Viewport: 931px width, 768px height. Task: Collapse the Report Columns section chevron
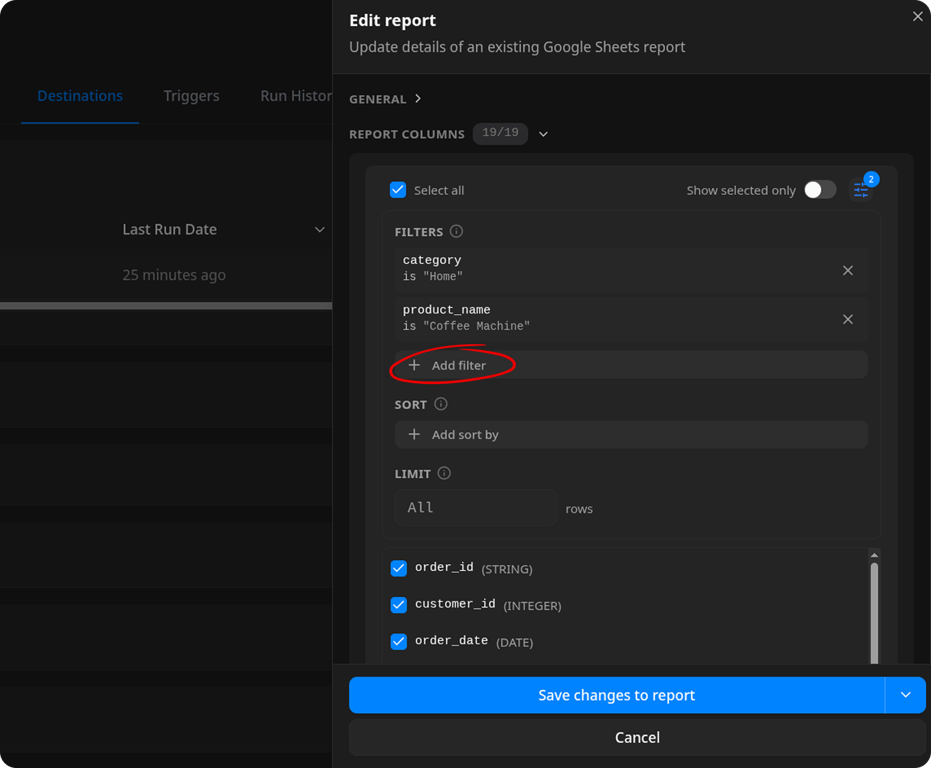point(543,134)
